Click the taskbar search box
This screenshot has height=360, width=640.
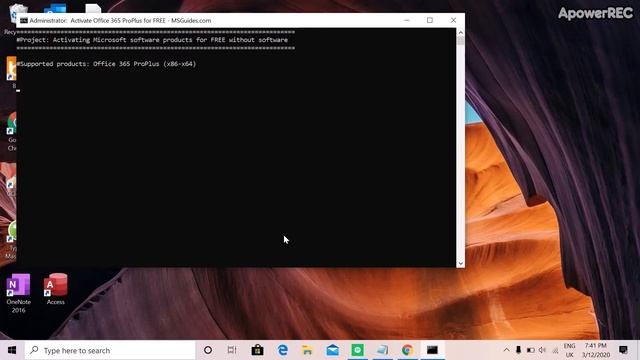coord(110,350)
